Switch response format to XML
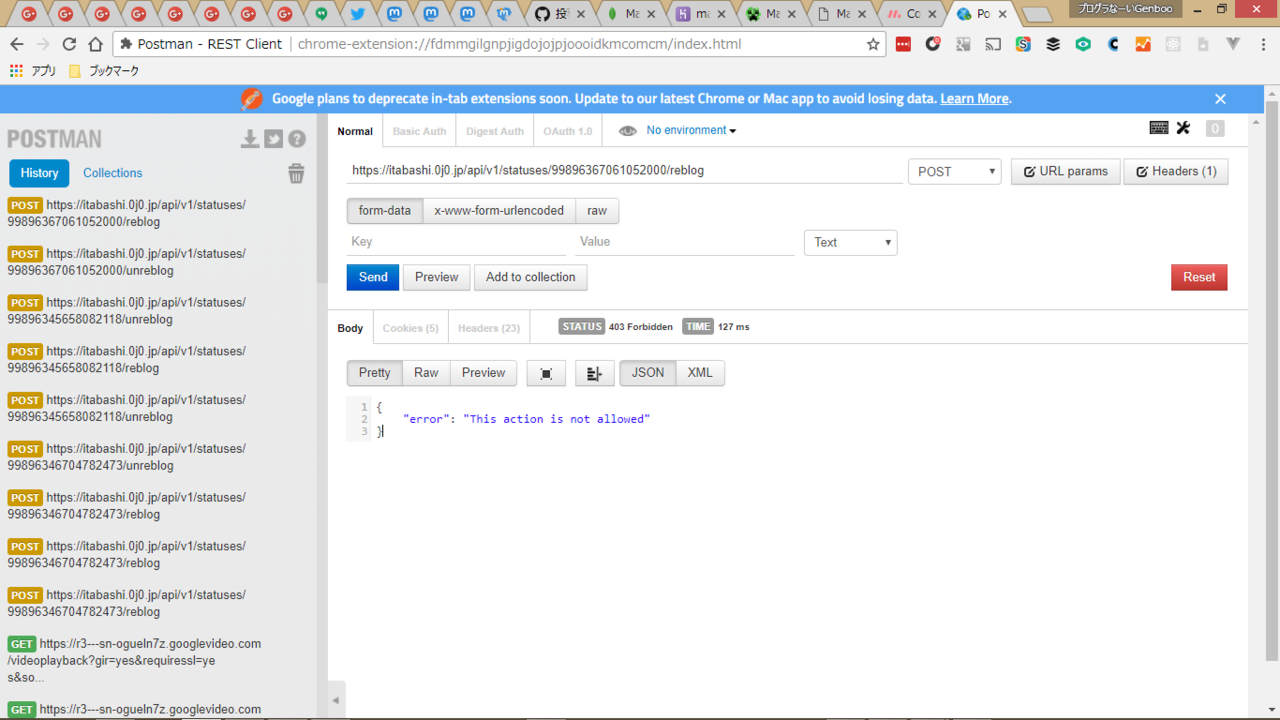This screenshot has width=1280, height=720. click(x=700, y=373)
